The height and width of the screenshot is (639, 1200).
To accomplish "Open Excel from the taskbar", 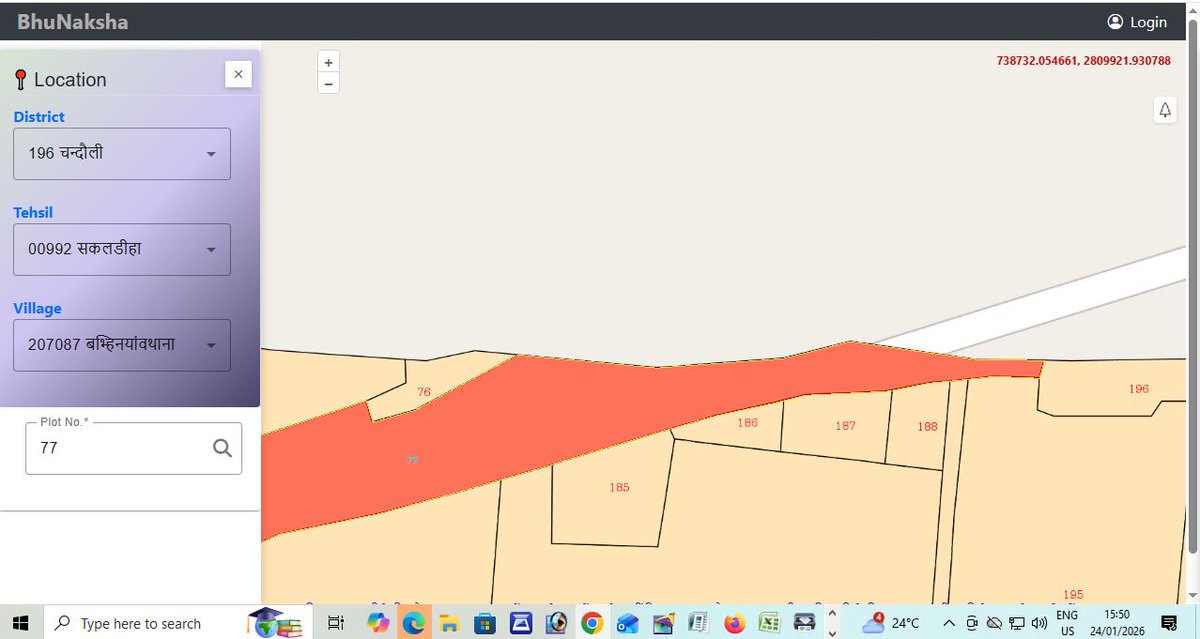I will click(x=769, y=623).
